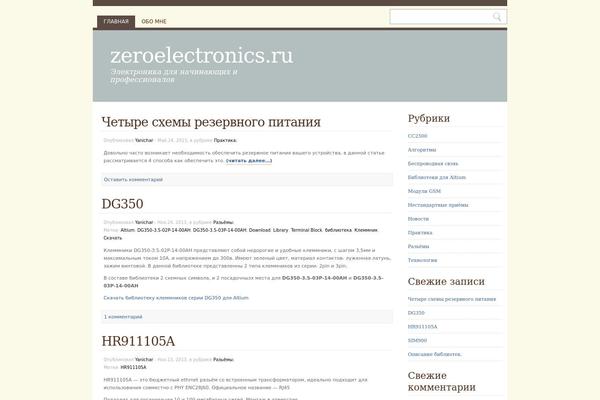The width and height of the screenshot is (600, 400).
Task: Open the HR911105A post title
Action: 138,341
